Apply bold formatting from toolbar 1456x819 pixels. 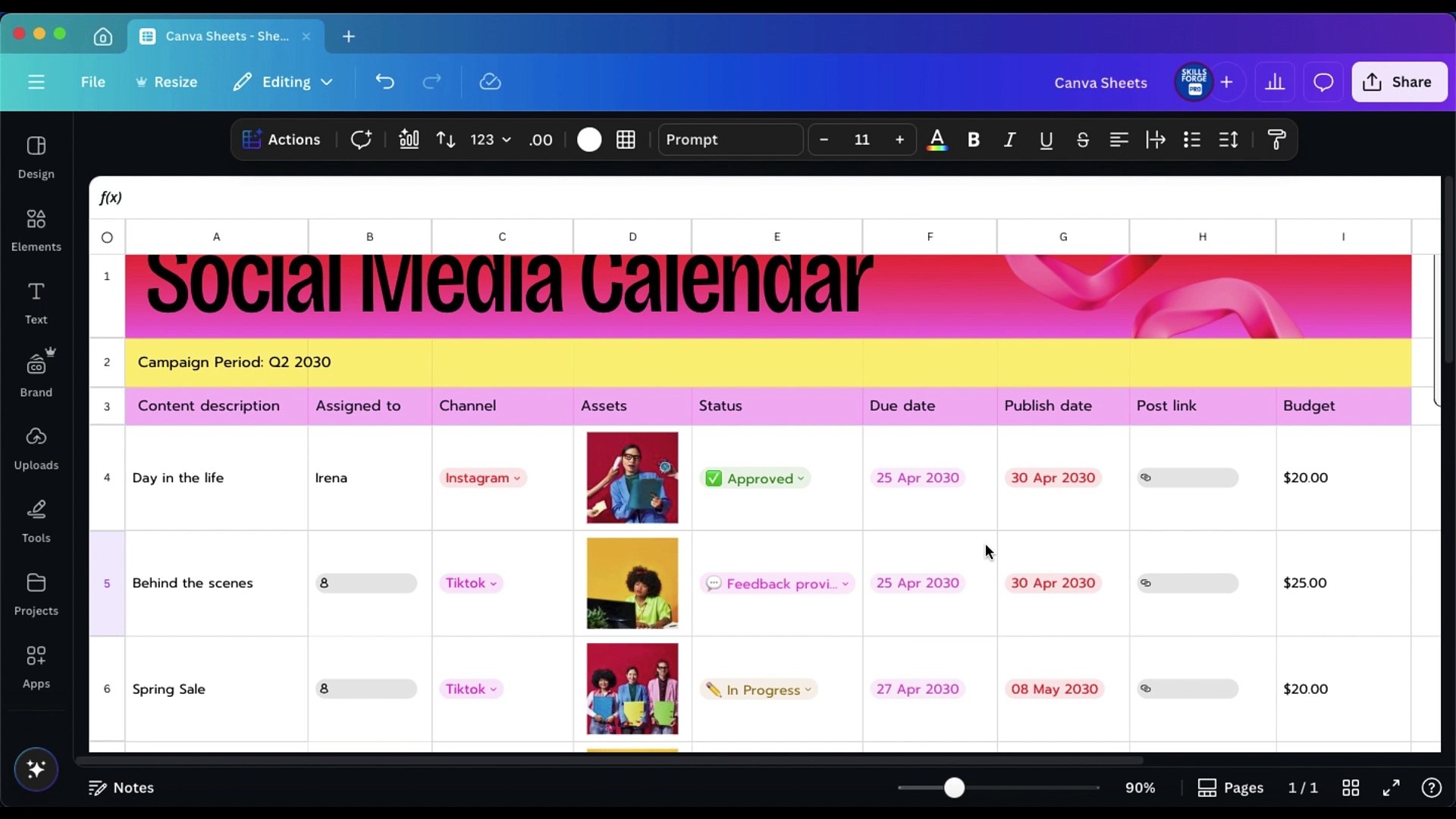[x=974, y=140]
